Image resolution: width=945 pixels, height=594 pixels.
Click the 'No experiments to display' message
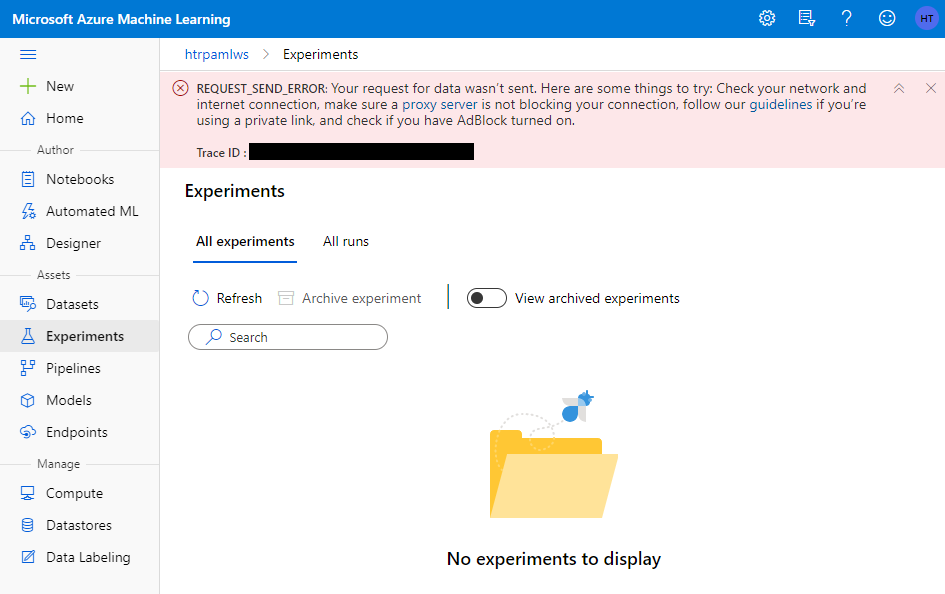553,559
